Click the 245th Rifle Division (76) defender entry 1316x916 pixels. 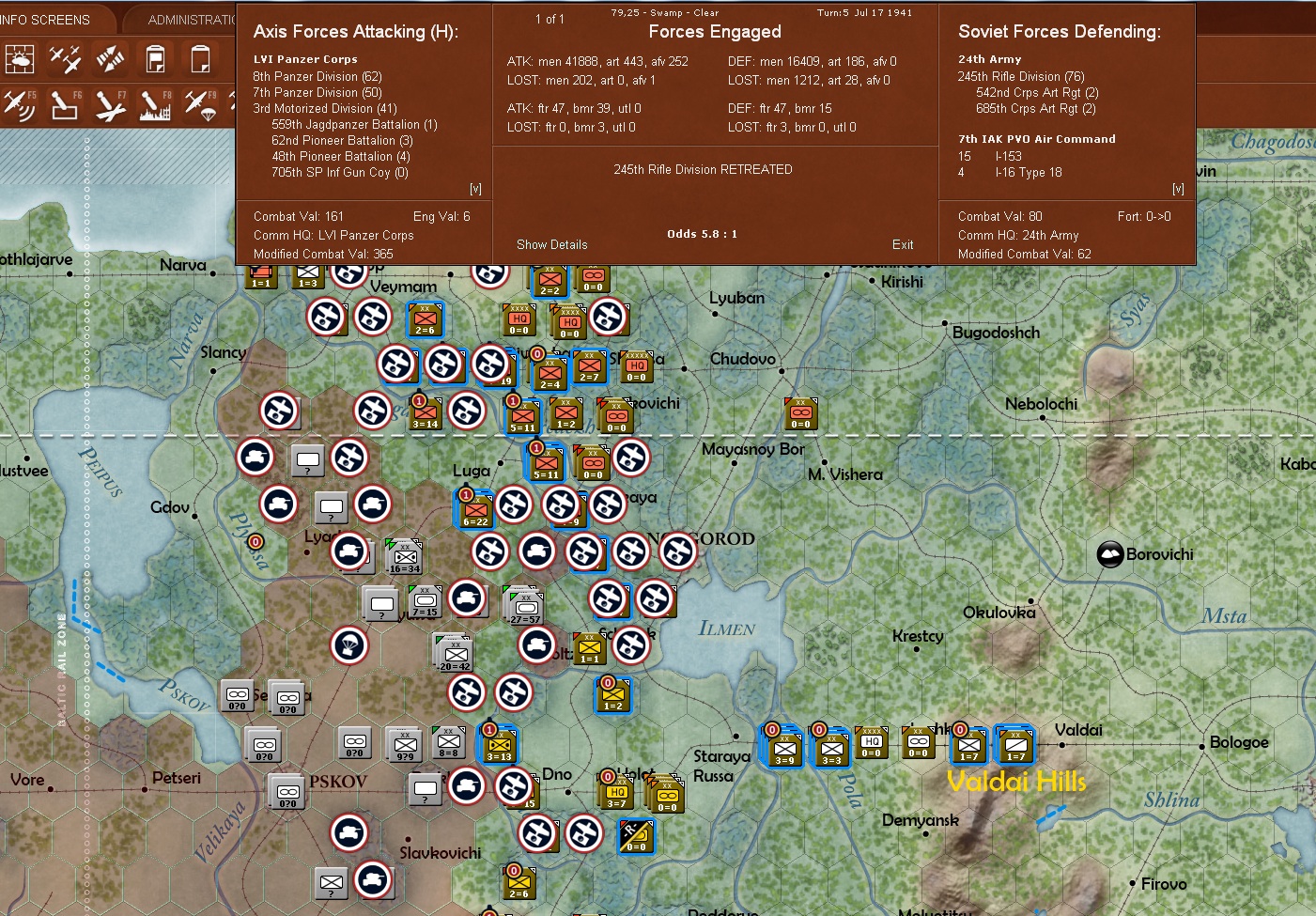[1021, 77]
